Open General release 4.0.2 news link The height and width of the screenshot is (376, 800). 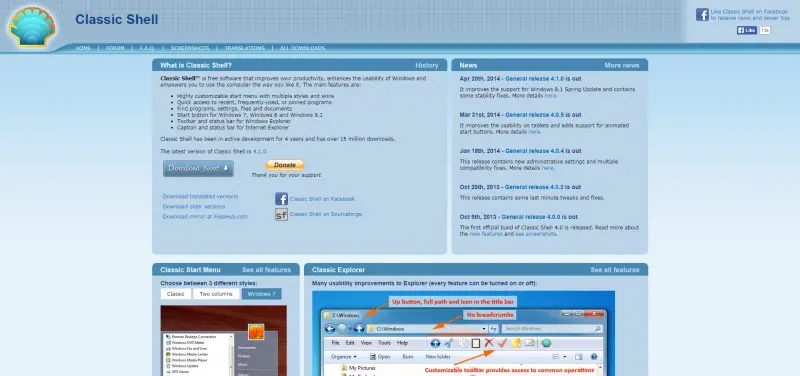pyautogui.click(x=534, y=187)
